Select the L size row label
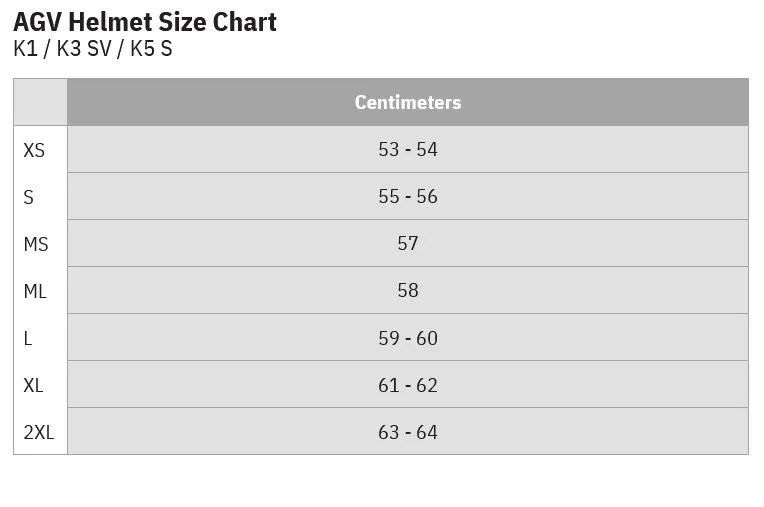Screen dimensions: 764x507 click(x=28, y=338)
